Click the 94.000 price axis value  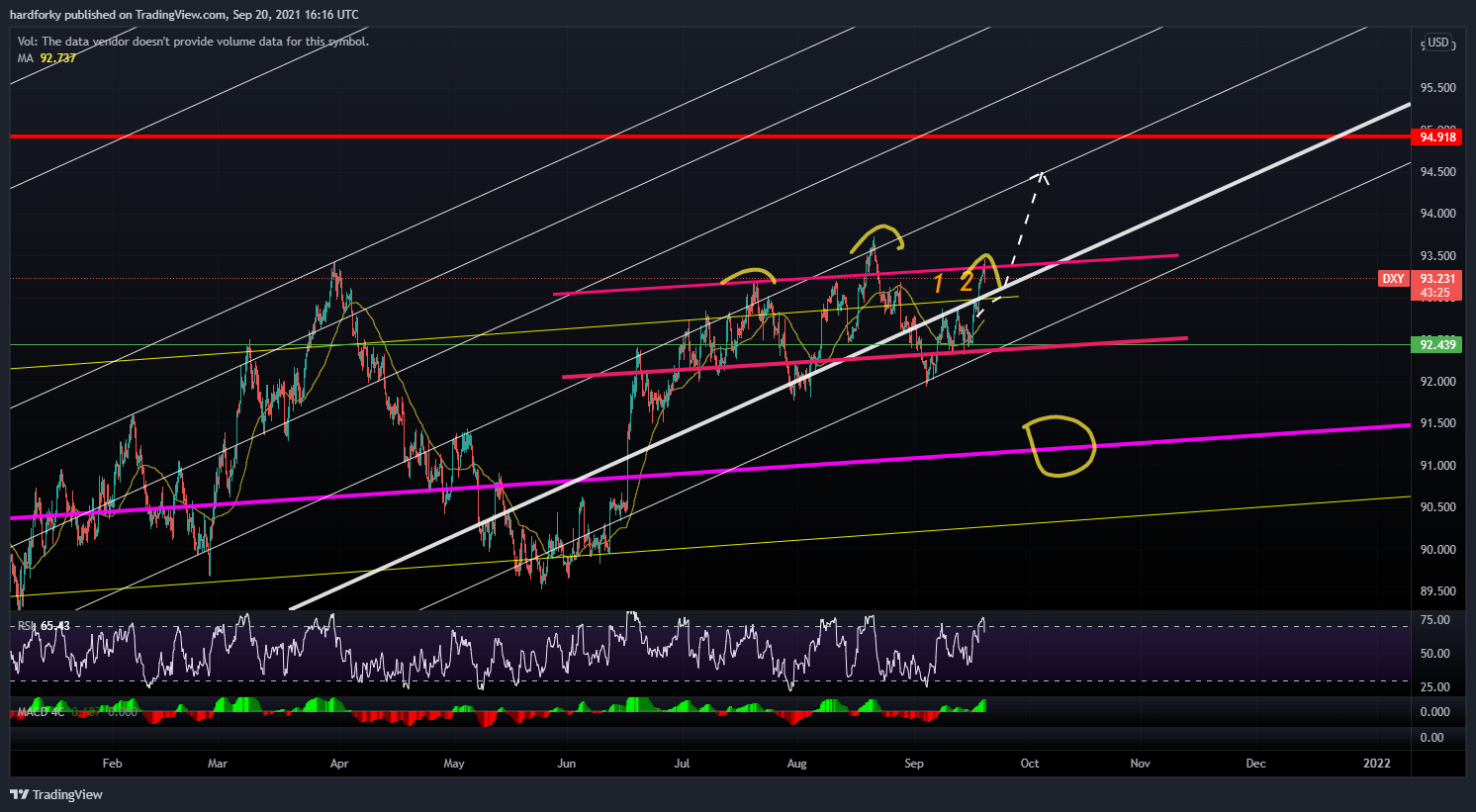pos(1437,214)
